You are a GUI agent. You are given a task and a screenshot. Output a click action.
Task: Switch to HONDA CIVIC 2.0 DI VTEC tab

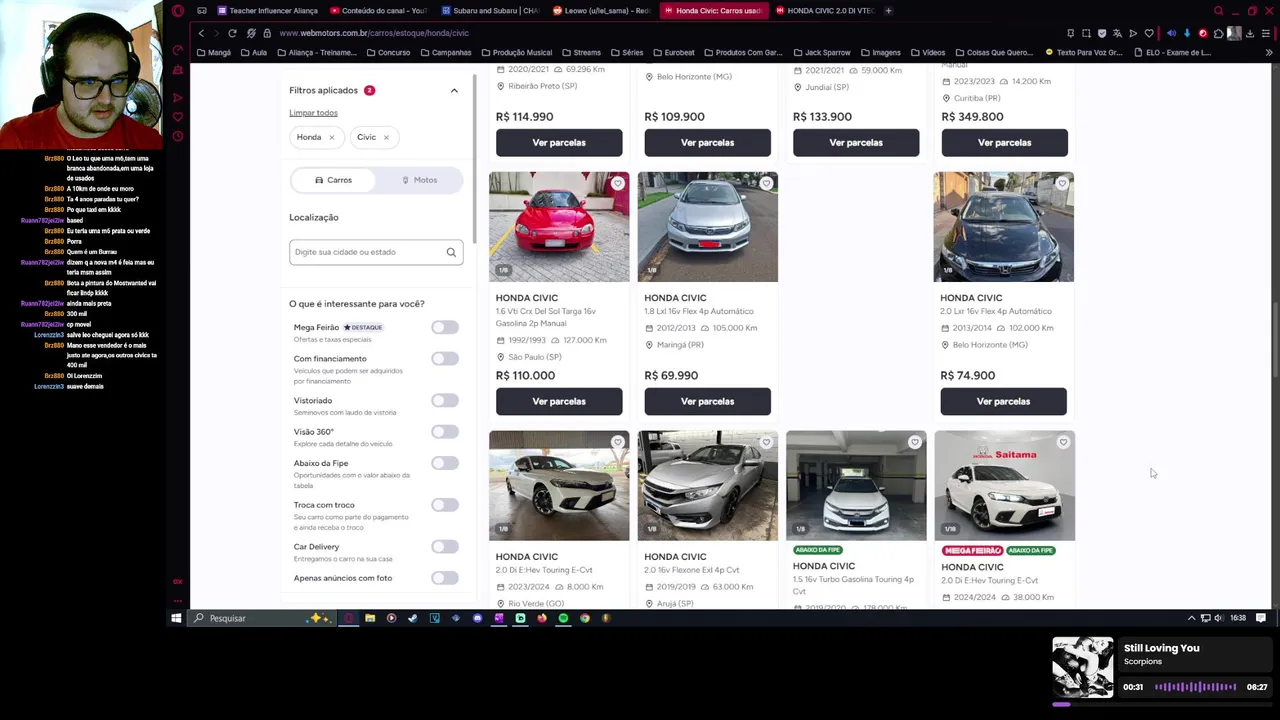pos(823,11)
